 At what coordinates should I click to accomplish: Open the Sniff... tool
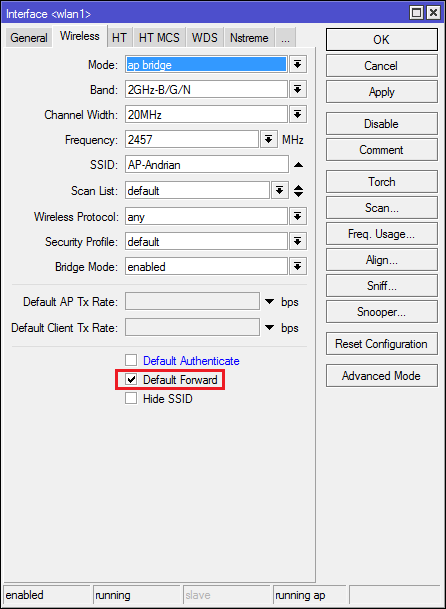coord(382,286)
